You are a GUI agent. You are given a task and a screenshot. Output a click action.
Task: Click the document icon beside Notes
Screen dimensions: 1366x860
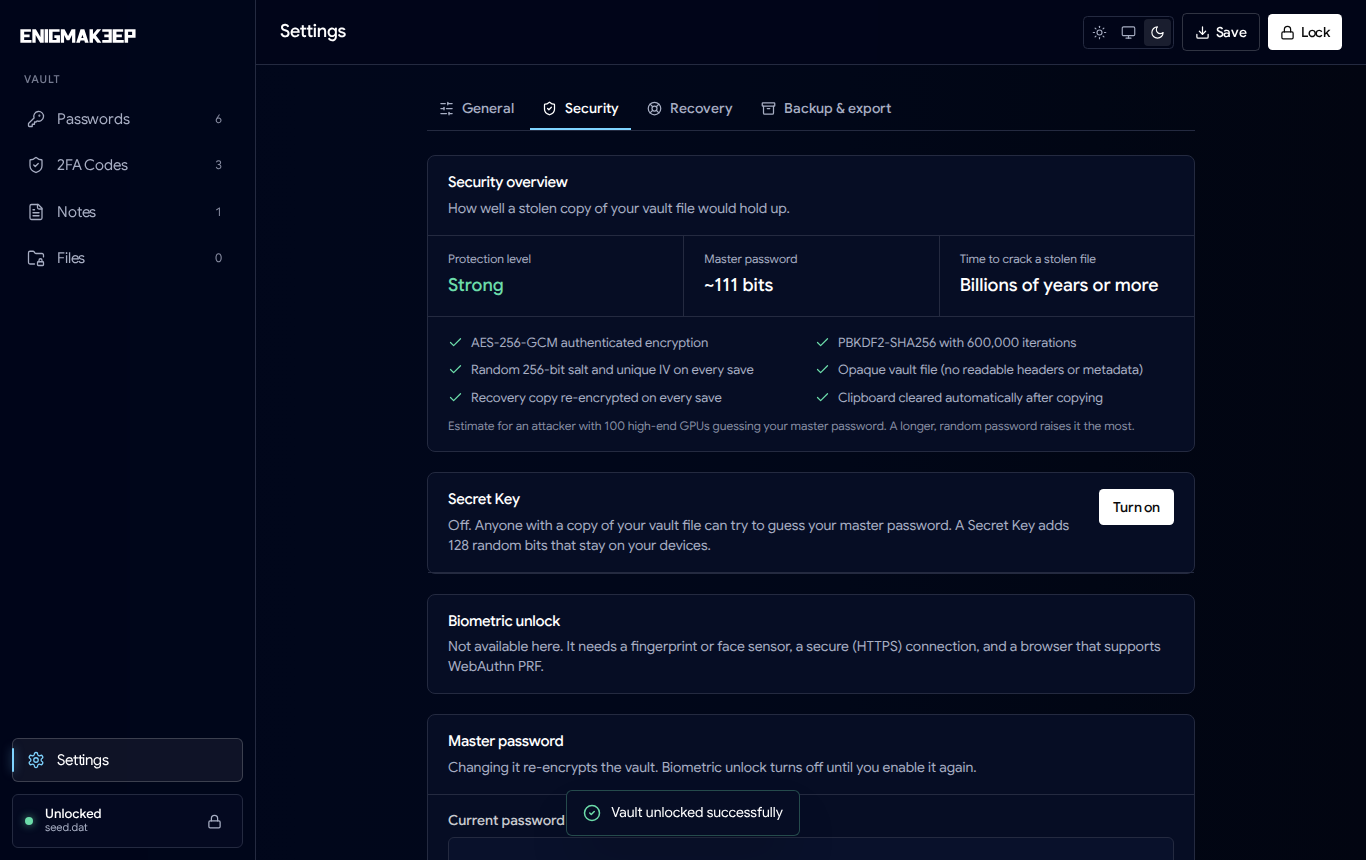[x=36, y=212]
